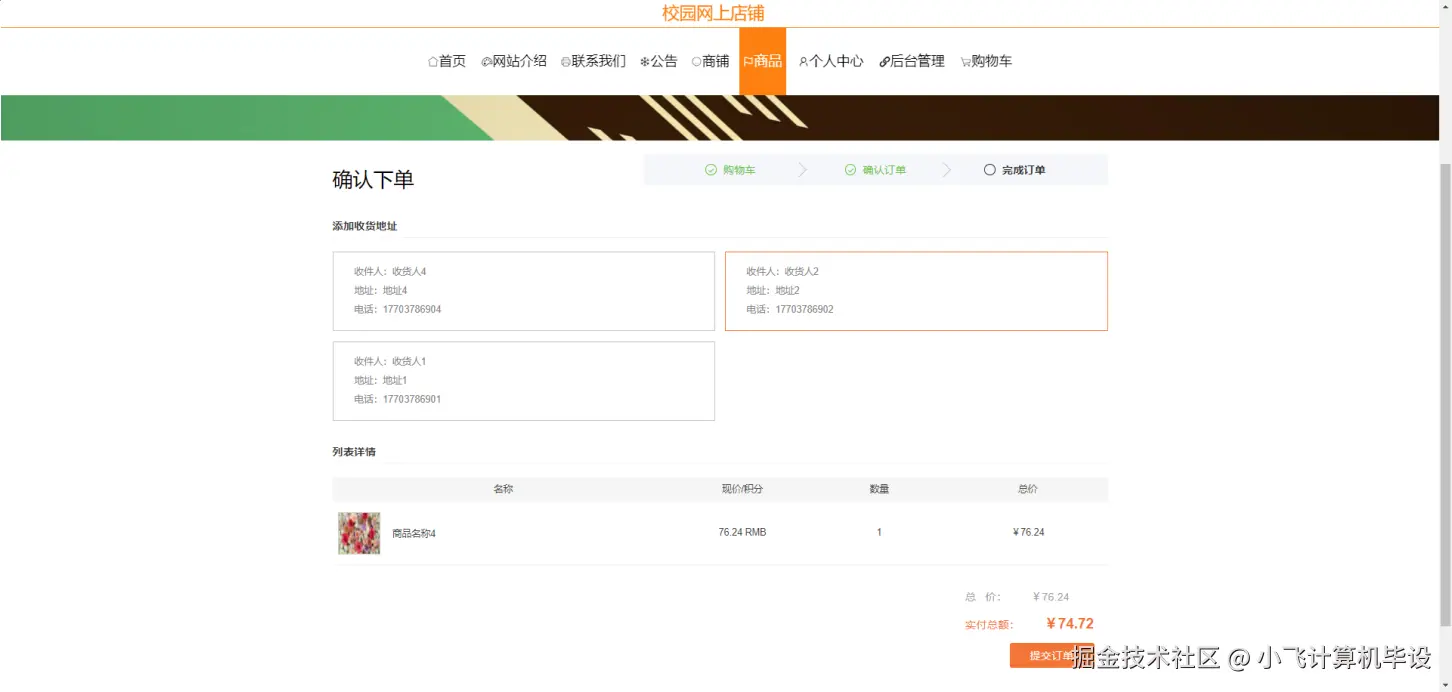Image resolution: width=1452 pixels, height=692 pixels.
Task: Click the snowflake icon beside 公告
Action: click(x=645, y=62)
